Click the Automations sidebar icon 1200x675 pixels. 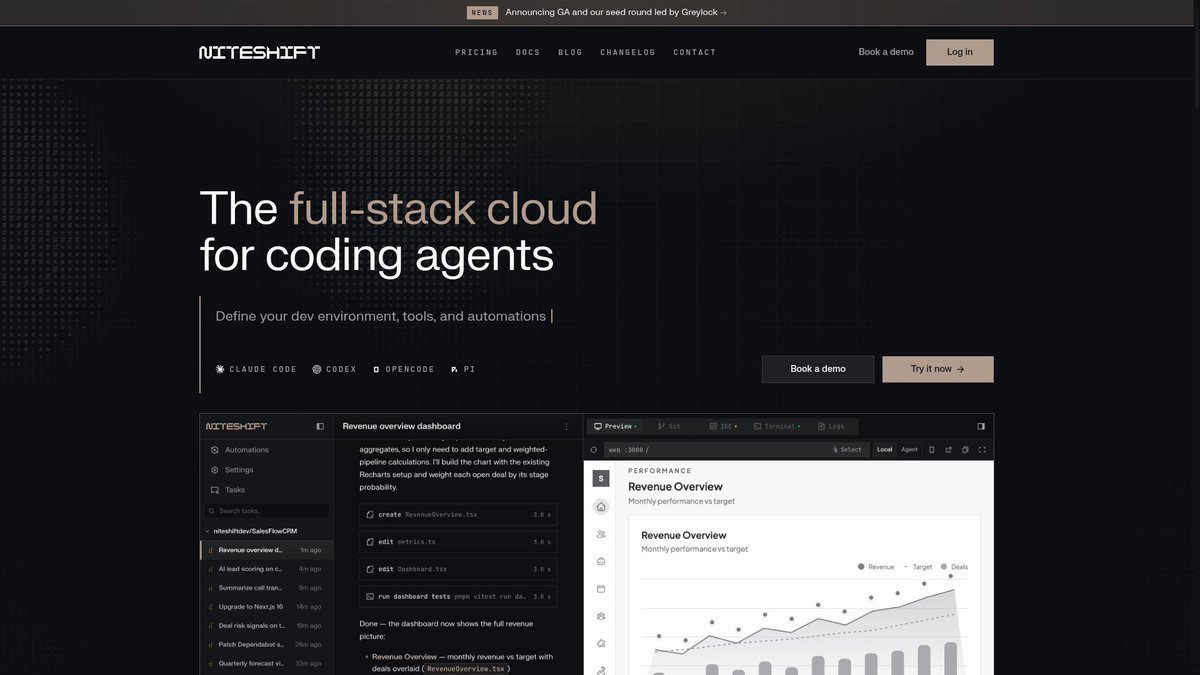(214, 450)
